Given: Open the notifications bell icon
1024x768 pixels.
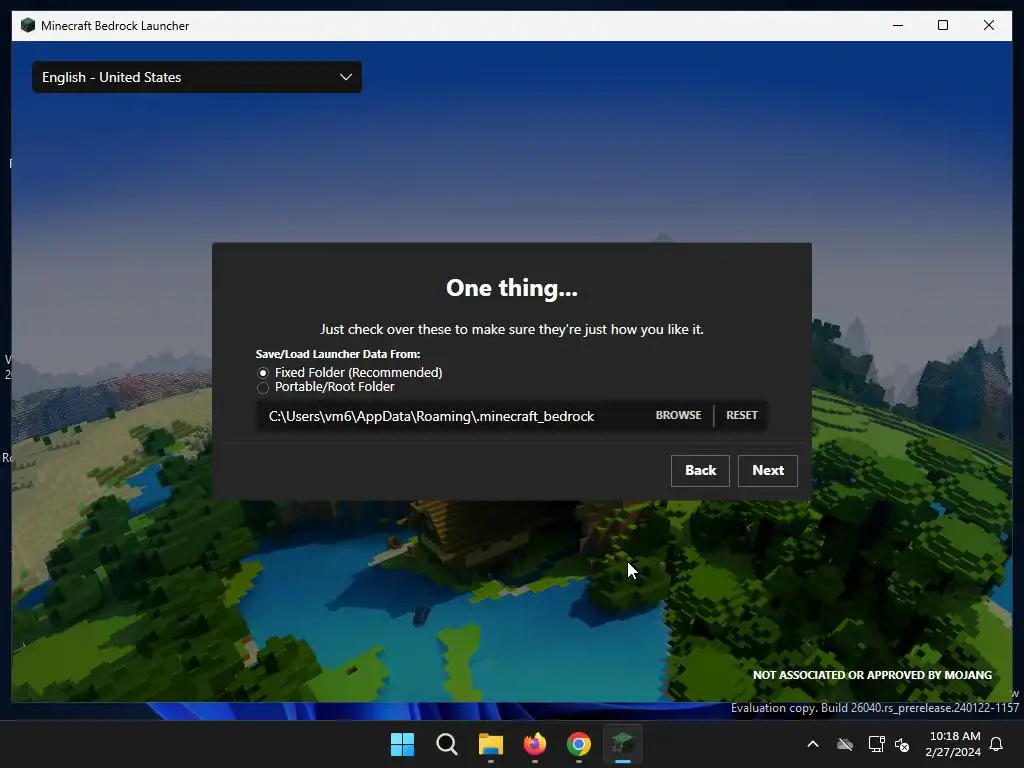Looking at the screenshot, I should pos(997,744).
